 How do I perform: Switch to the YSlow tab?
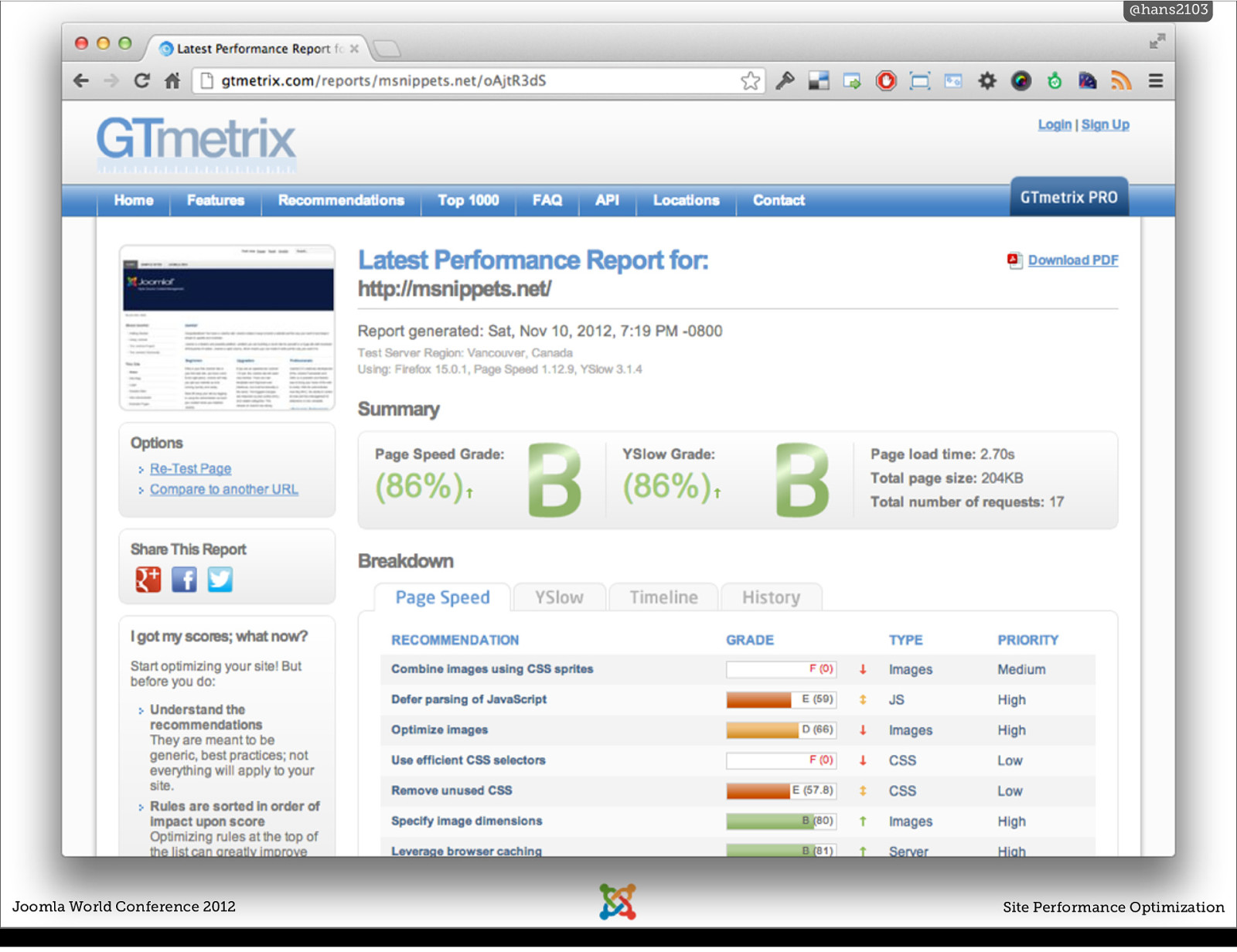pos(560,597)
